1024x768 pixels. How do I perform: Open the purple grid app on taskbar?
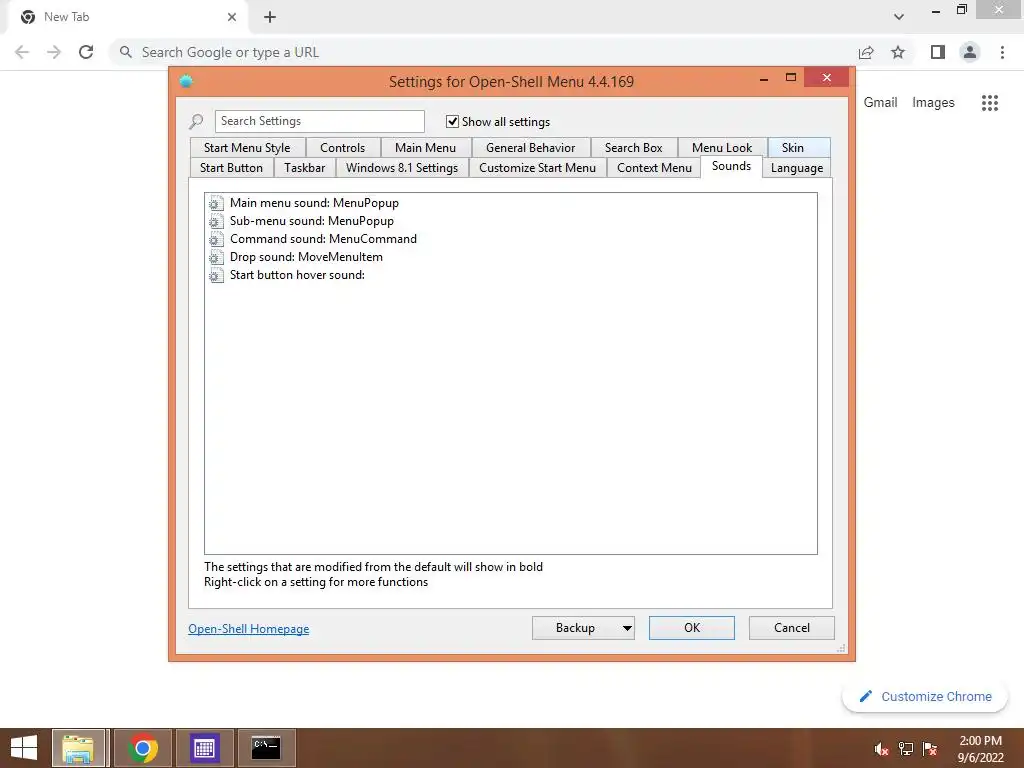pos(204,748)
